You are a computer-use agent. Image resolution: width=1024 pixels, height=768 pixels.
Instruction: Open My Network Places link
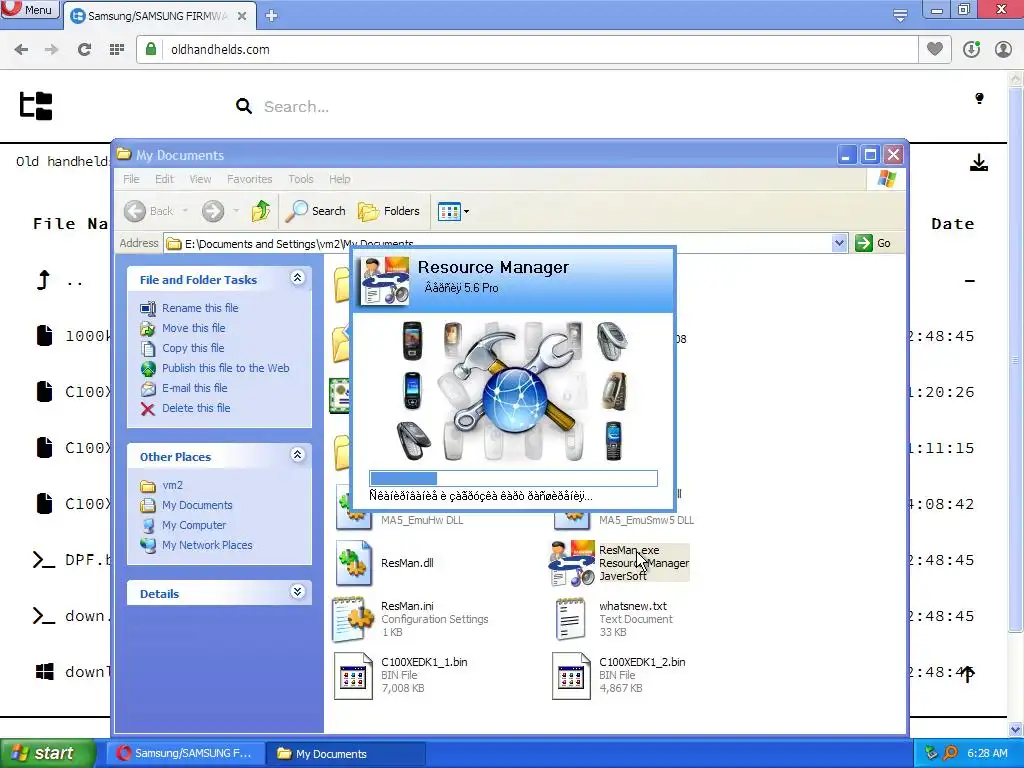tap(207, 545)
